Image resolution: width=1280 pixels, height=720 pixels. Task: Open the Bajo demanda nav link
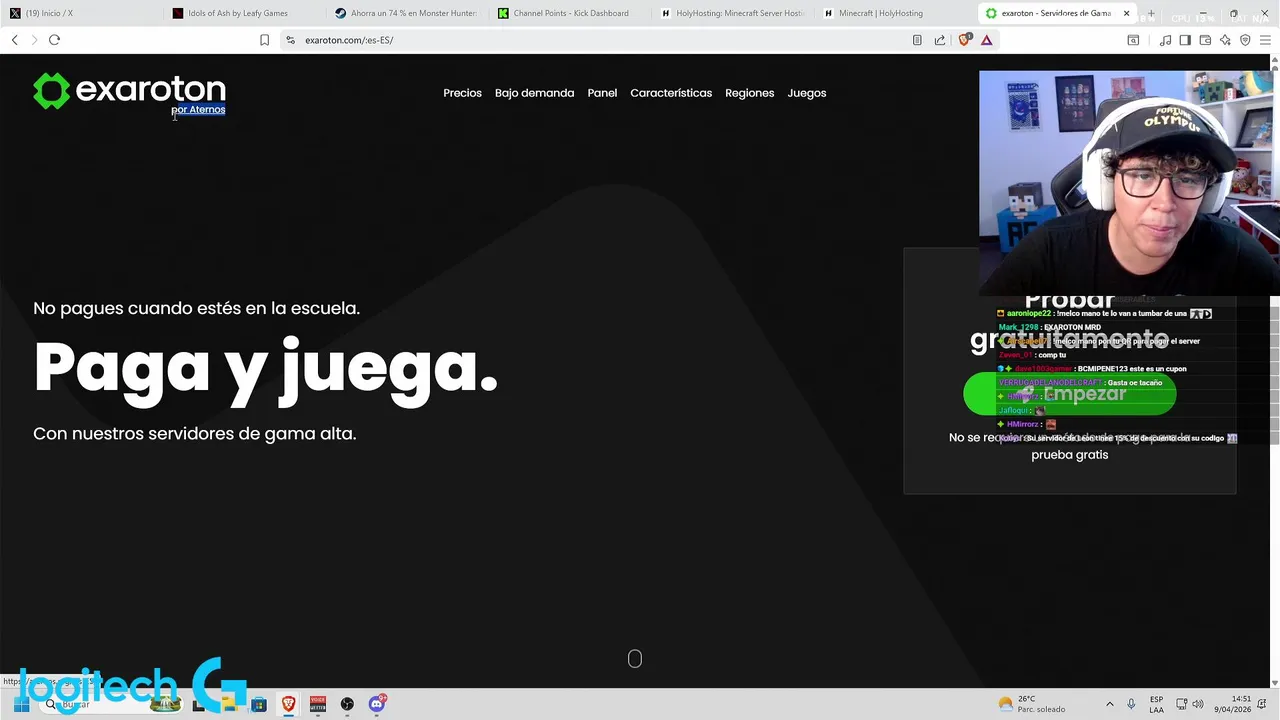pos(534,93)
